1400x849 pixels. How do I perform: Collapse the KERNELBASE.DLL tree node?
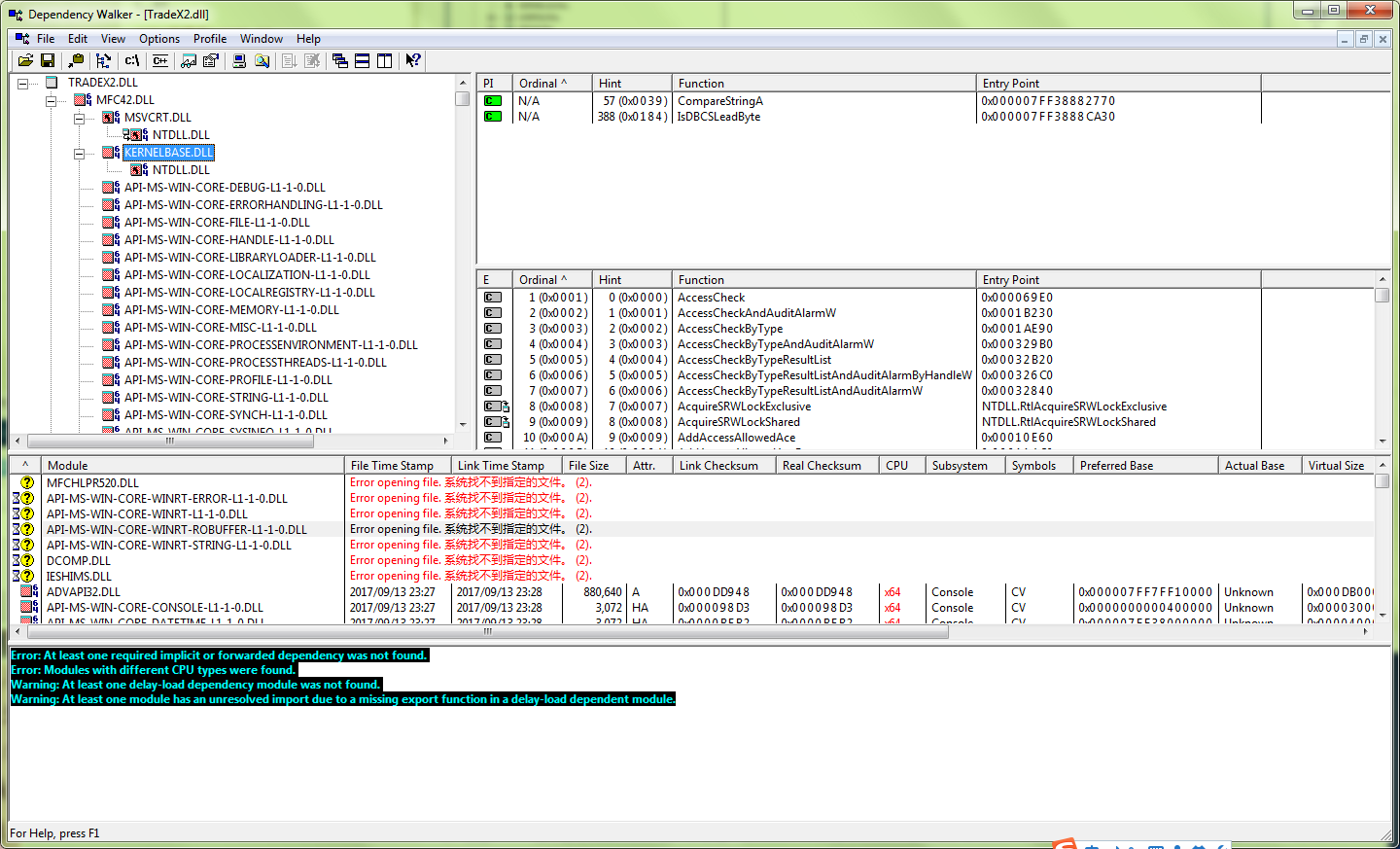(x=80, y=153)
